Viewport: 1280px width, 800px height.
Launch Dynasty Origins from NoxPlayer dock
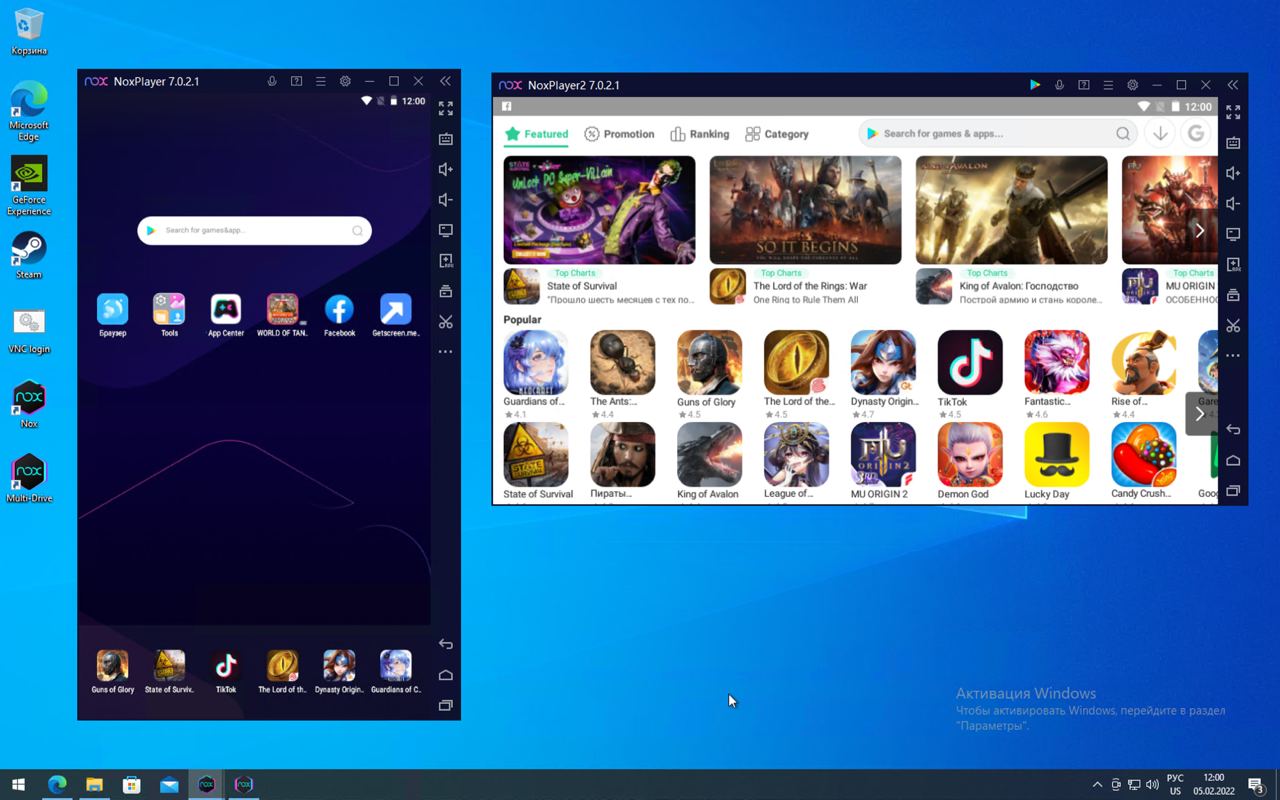[339, 666]
